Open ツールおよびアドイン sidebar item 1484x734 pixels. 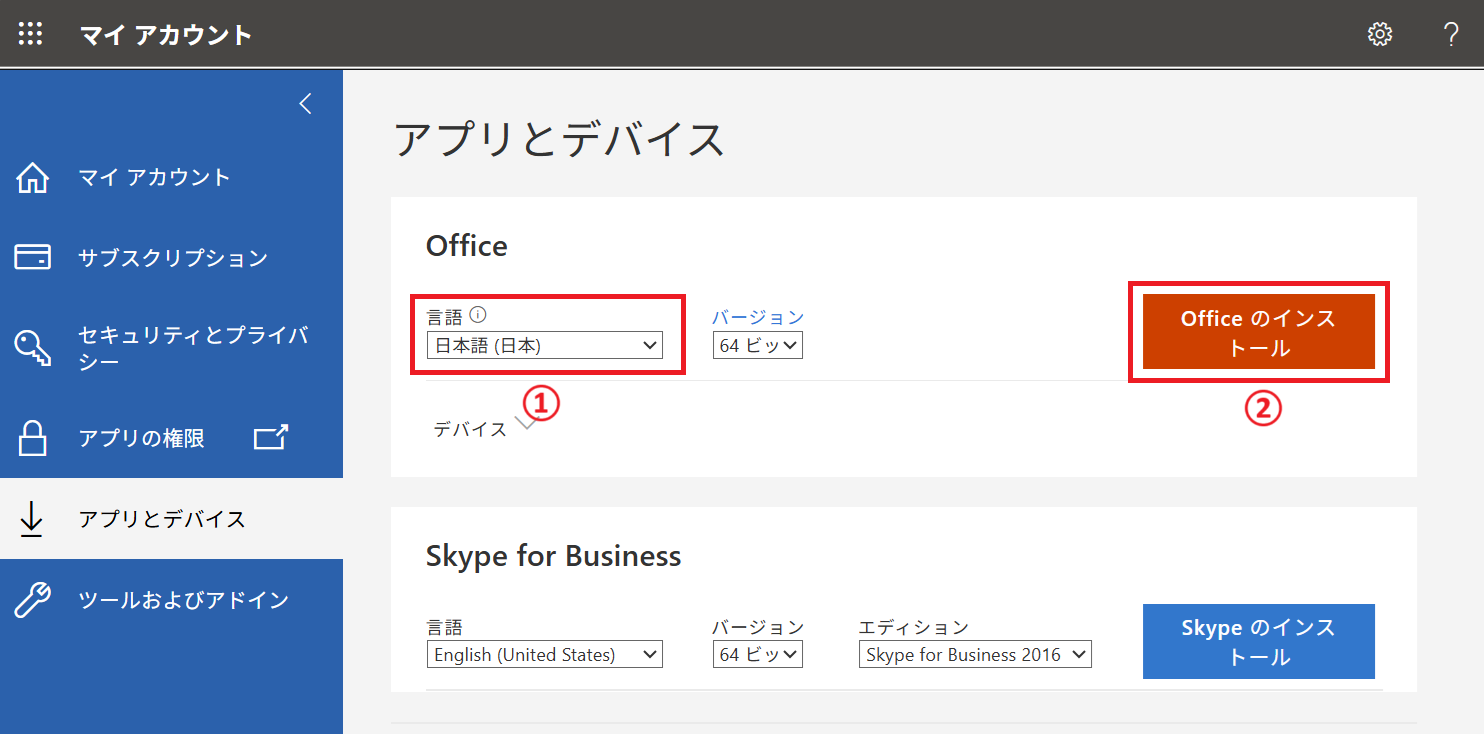171,600
